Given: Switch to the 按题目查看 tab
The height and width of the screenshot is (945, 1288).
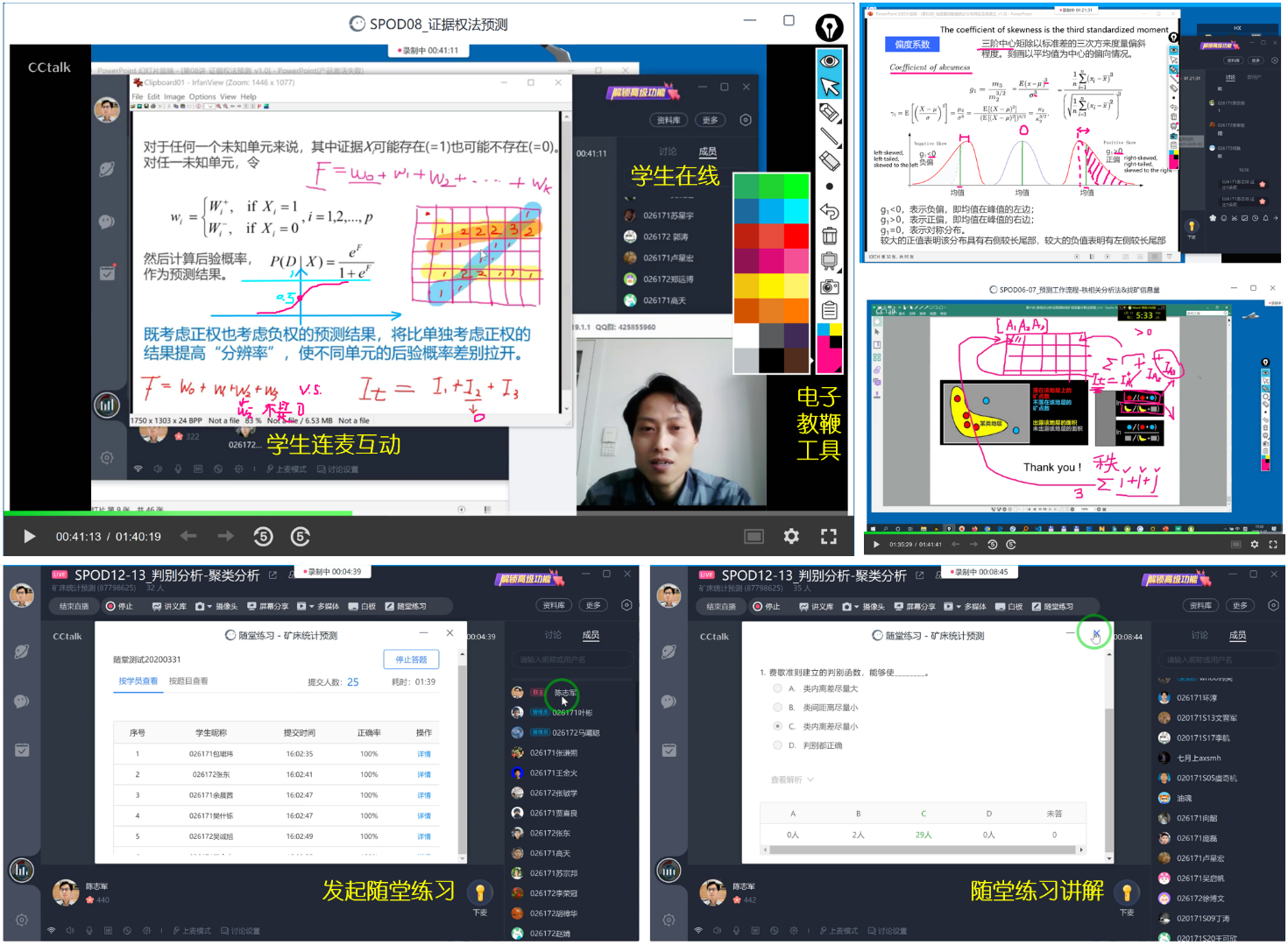Looking at the screenshot, I should coord(188,681).
